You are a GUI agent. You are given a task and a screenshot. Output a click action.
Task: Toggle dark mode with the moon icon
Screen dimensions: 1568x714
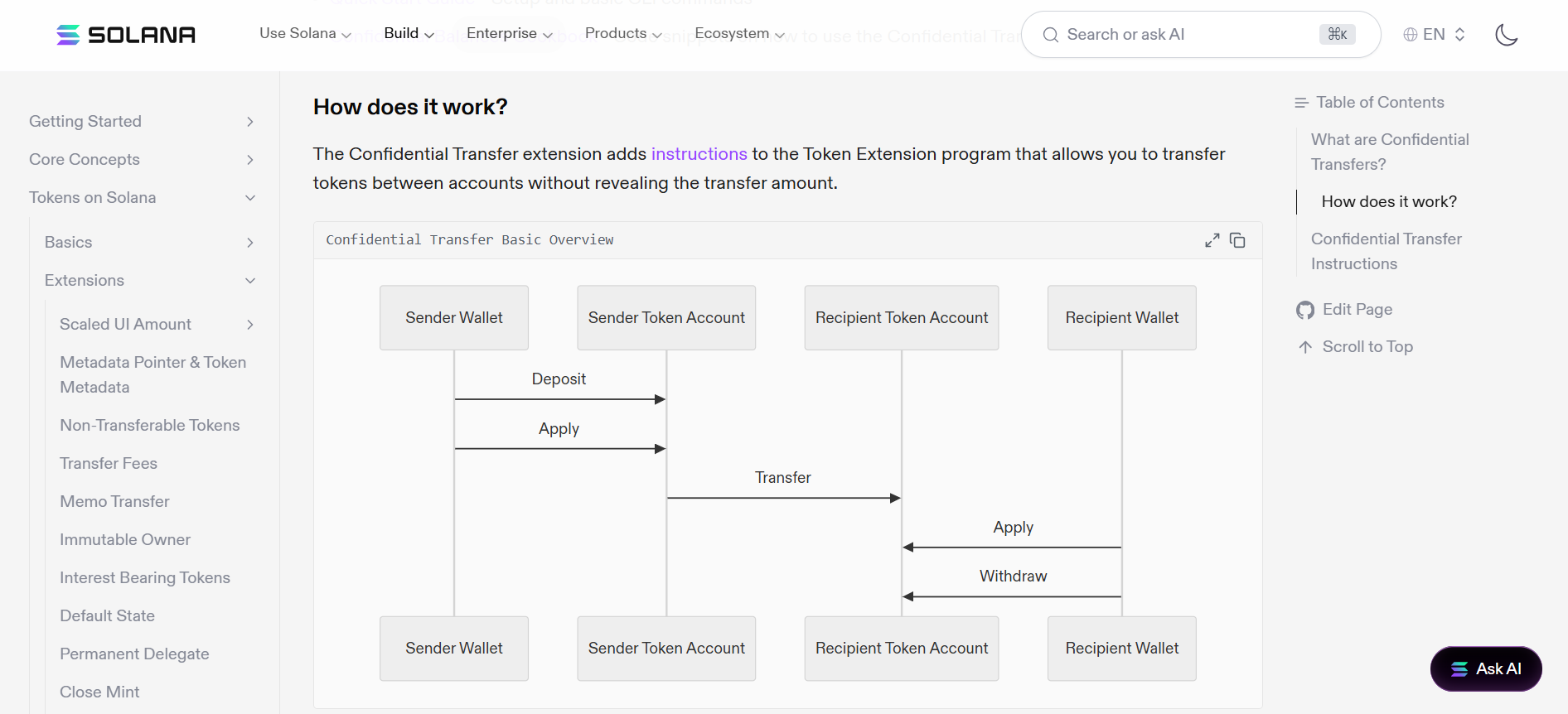click(x=1506, y=35)
